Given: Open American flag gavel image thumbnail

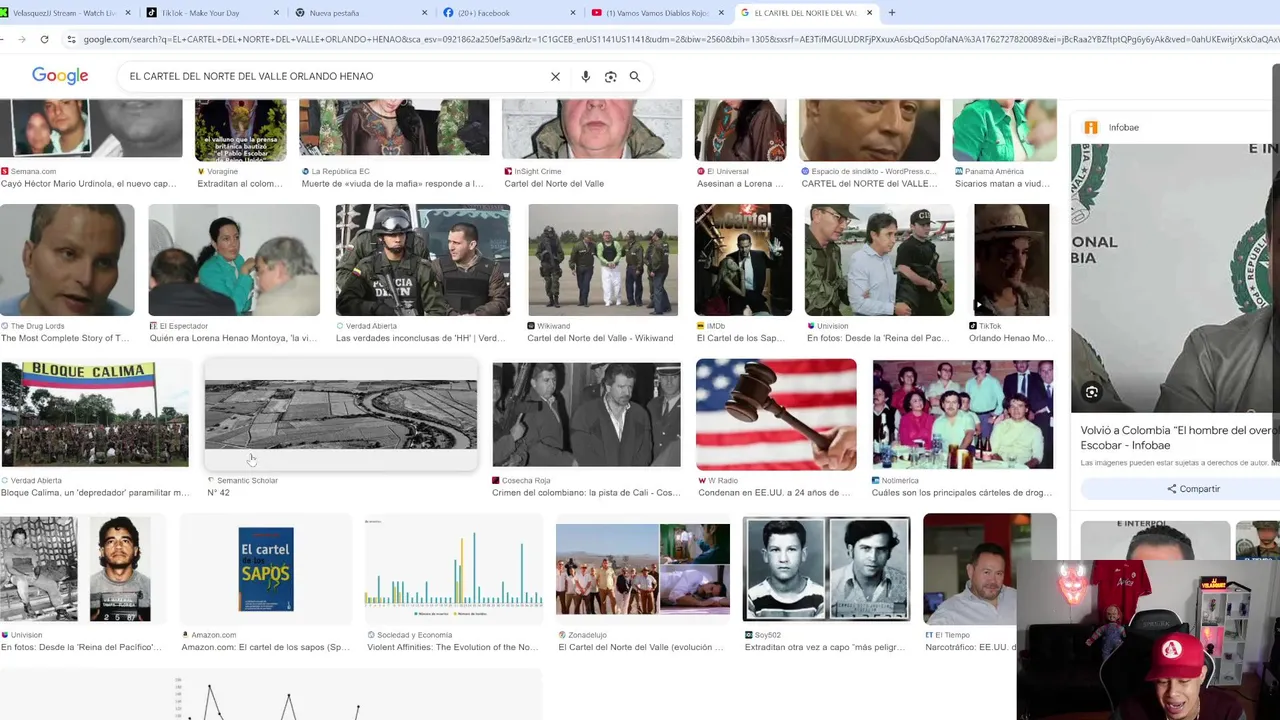Looking at the screenshot, I should coord(776,414).
